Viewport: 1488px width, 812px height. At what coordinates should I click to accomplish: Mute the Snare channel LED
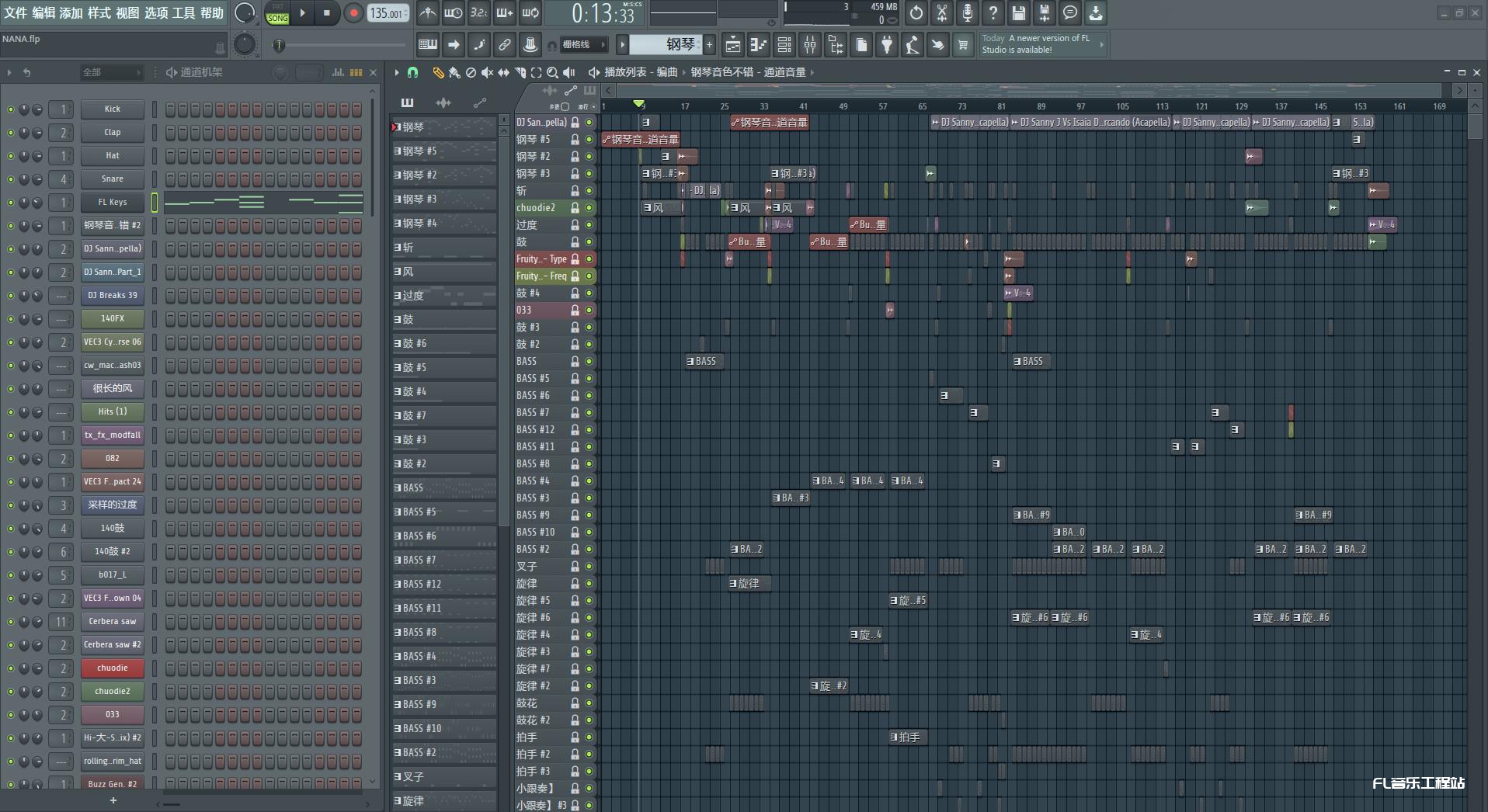(x=11, y=179)
